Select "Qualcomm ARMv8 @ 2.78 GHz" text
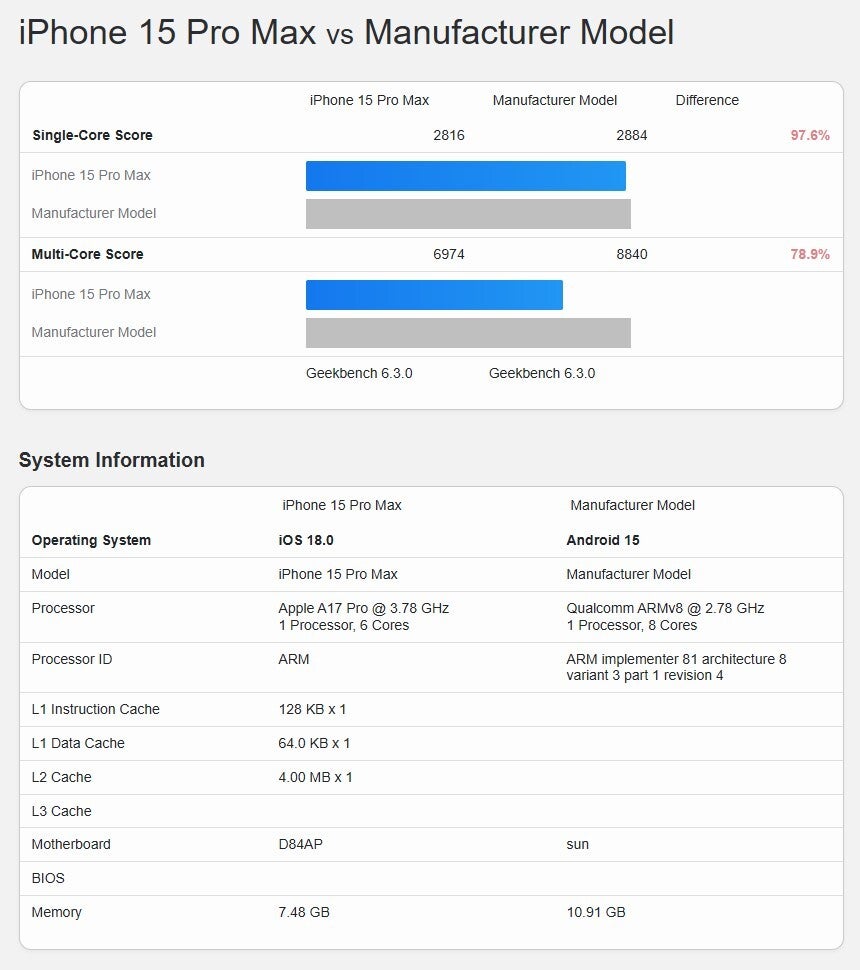Screen dimensions: 860x970 tap(665, 608)
